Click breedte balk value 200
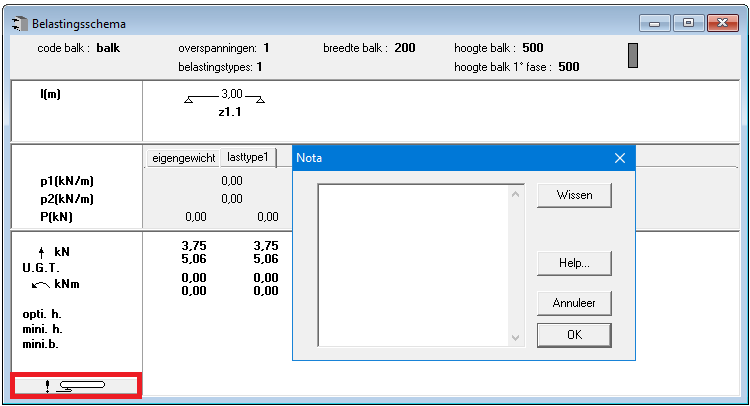This screenshot has height=406, width=750. (x=405, y=48)
